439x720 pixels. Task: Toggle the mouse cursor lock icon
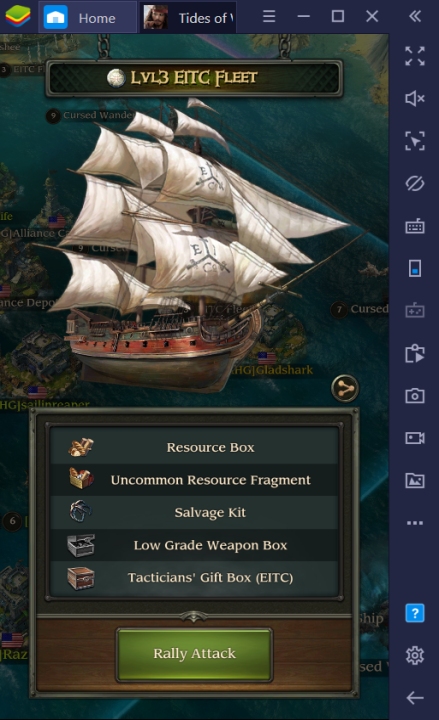click(x=415, y=141)
